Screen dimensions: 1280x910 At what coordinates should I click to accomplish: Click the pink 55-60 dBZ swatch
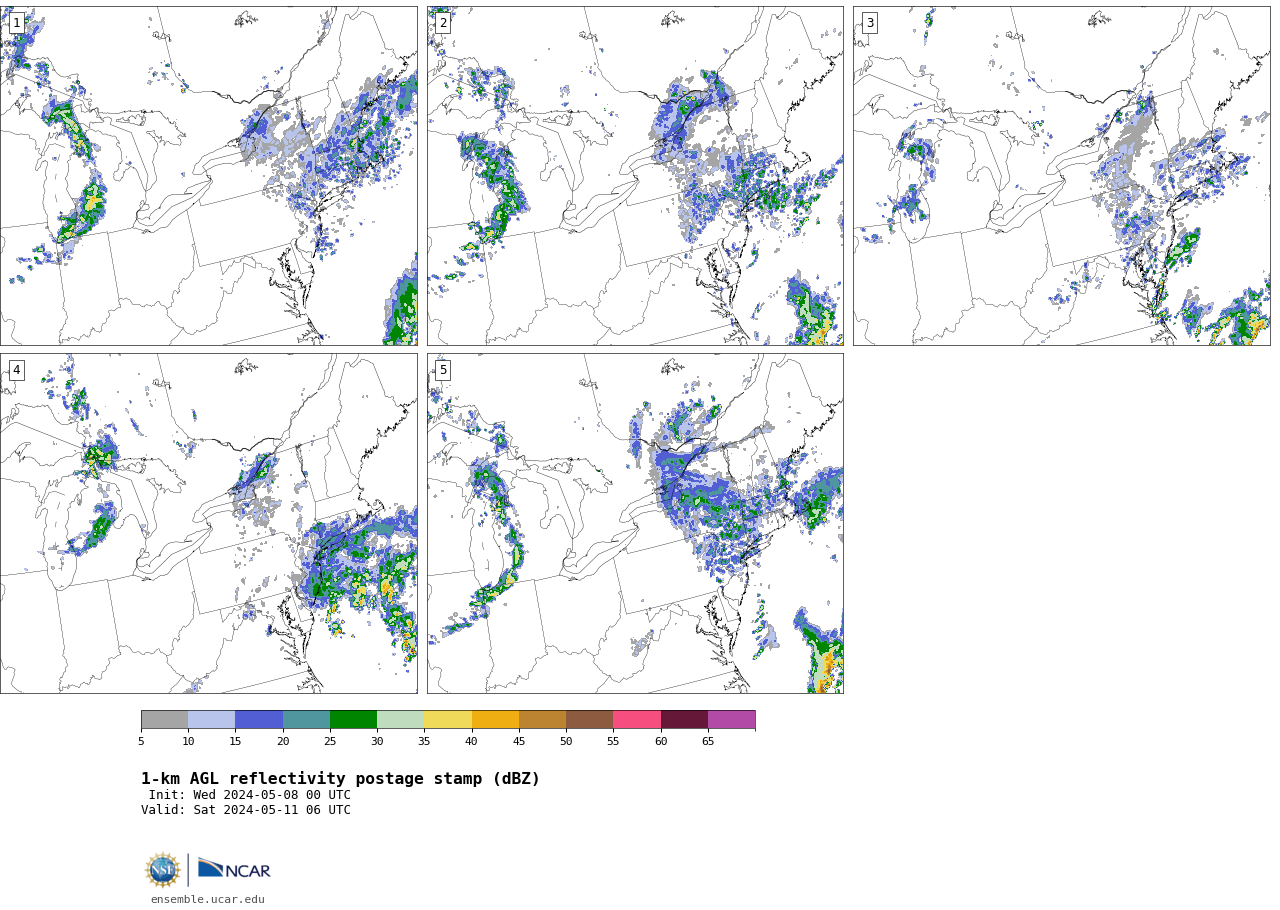point(637,720)
